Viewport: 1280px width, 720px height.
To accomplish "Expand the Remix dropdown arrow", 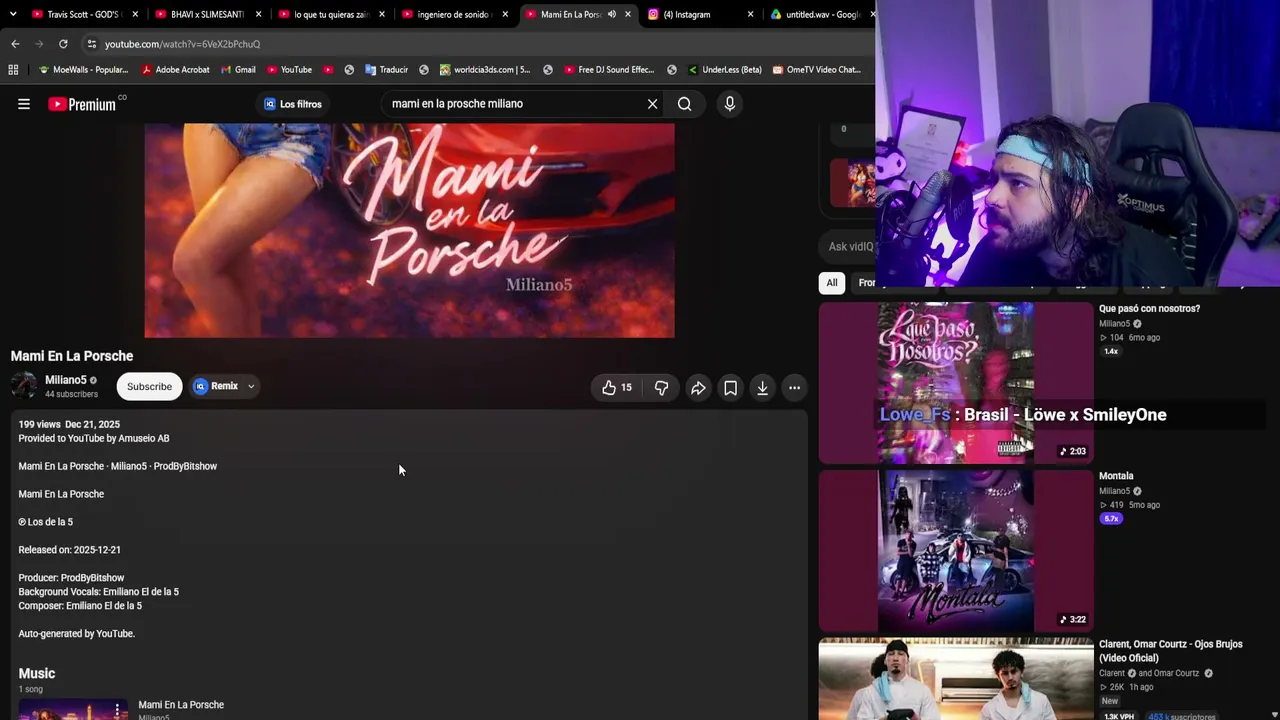I will click(251, 386).
